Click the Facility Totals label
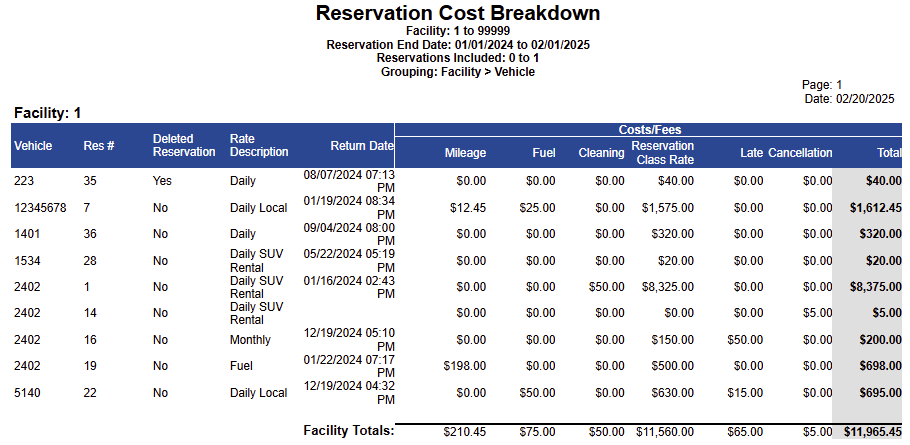 tap(349, 430)
